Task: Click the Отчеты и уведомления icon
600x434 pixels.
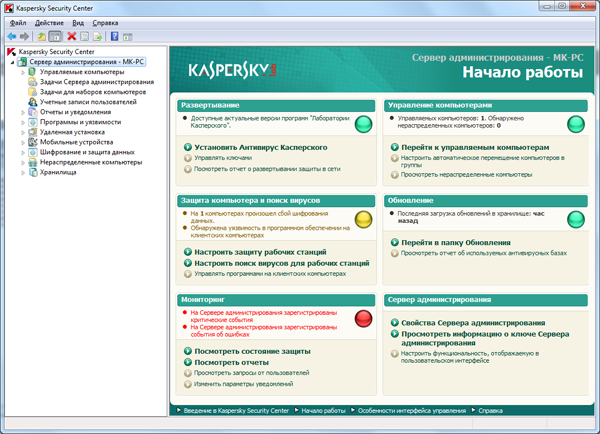Action: coord(33,112)
